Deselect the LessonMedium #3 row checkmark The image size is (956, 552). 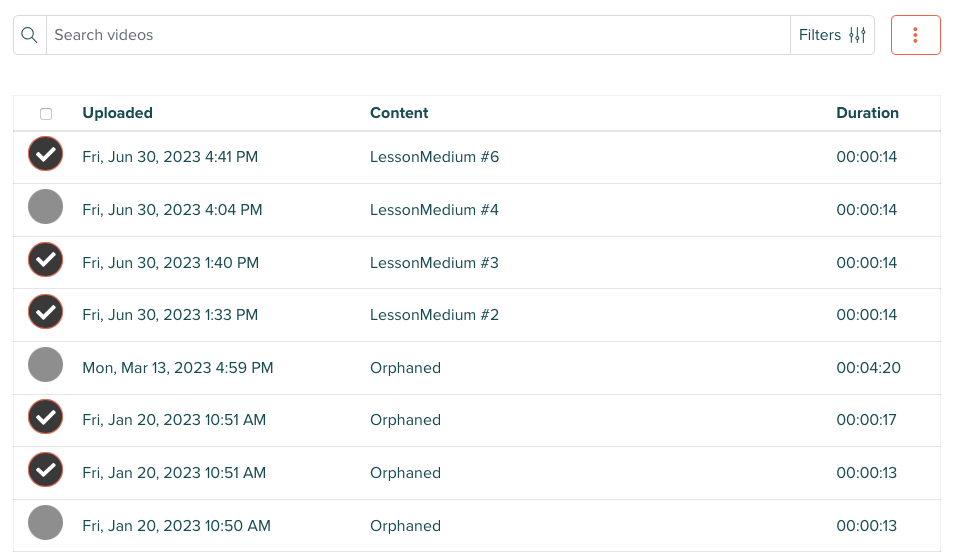[x=46, y=260]
